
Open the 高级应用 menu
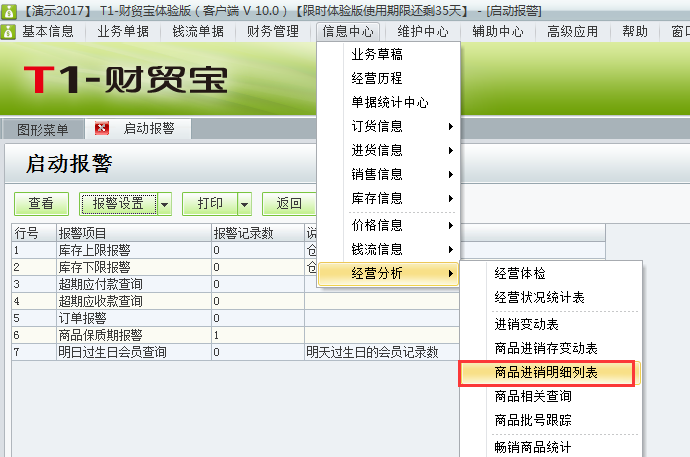(573, 32)
